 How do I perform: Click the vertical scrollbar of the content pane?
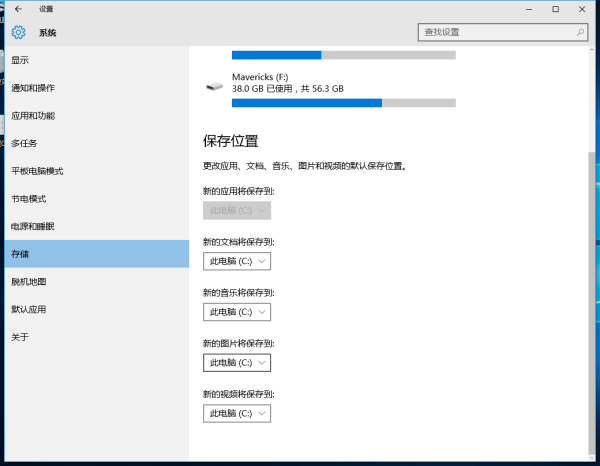[592, 302]
